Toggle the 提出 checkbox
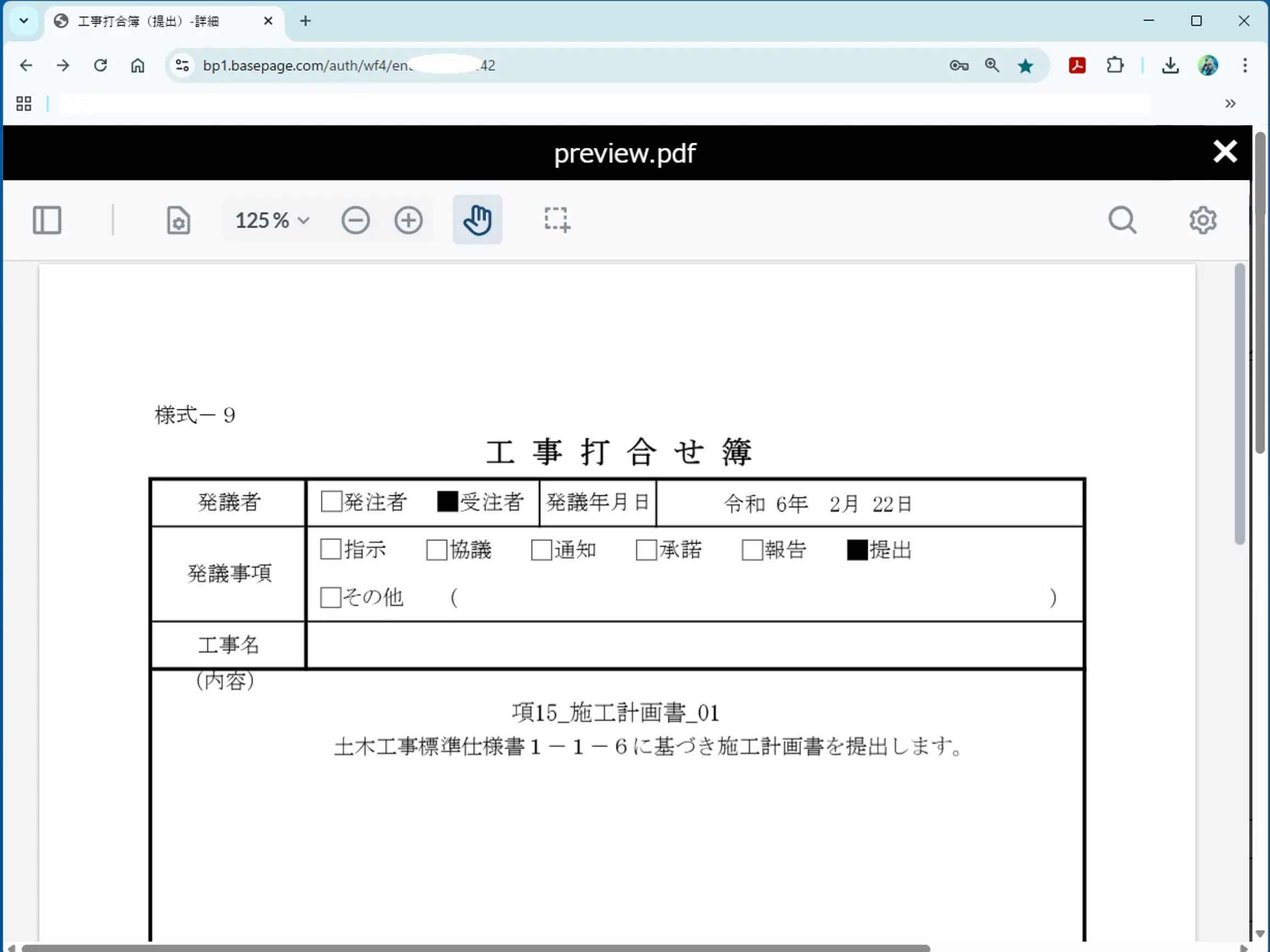Screen dimensions: 1270x952 click(x=857, y=550)
